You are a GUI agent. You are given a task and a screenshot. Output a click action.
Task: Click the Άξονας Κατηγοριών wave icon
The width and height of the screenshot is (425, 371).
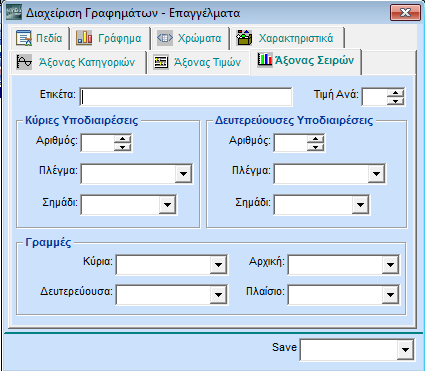click(24, 62)
